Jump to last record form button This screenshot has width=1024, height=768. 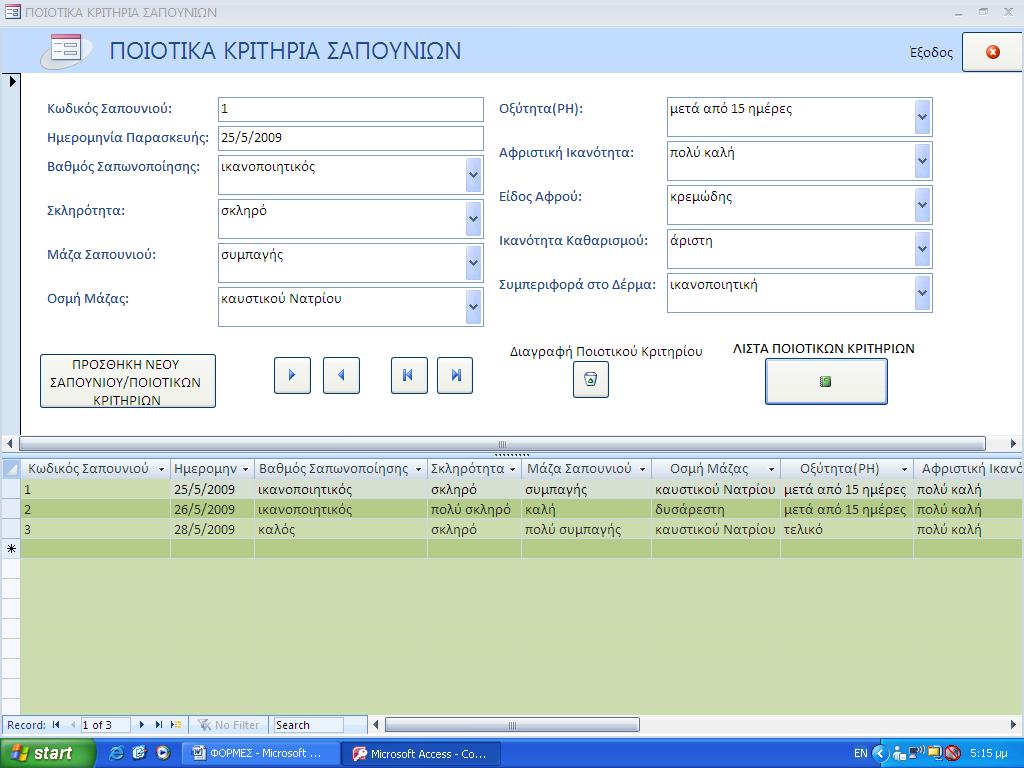pos(455,376)
